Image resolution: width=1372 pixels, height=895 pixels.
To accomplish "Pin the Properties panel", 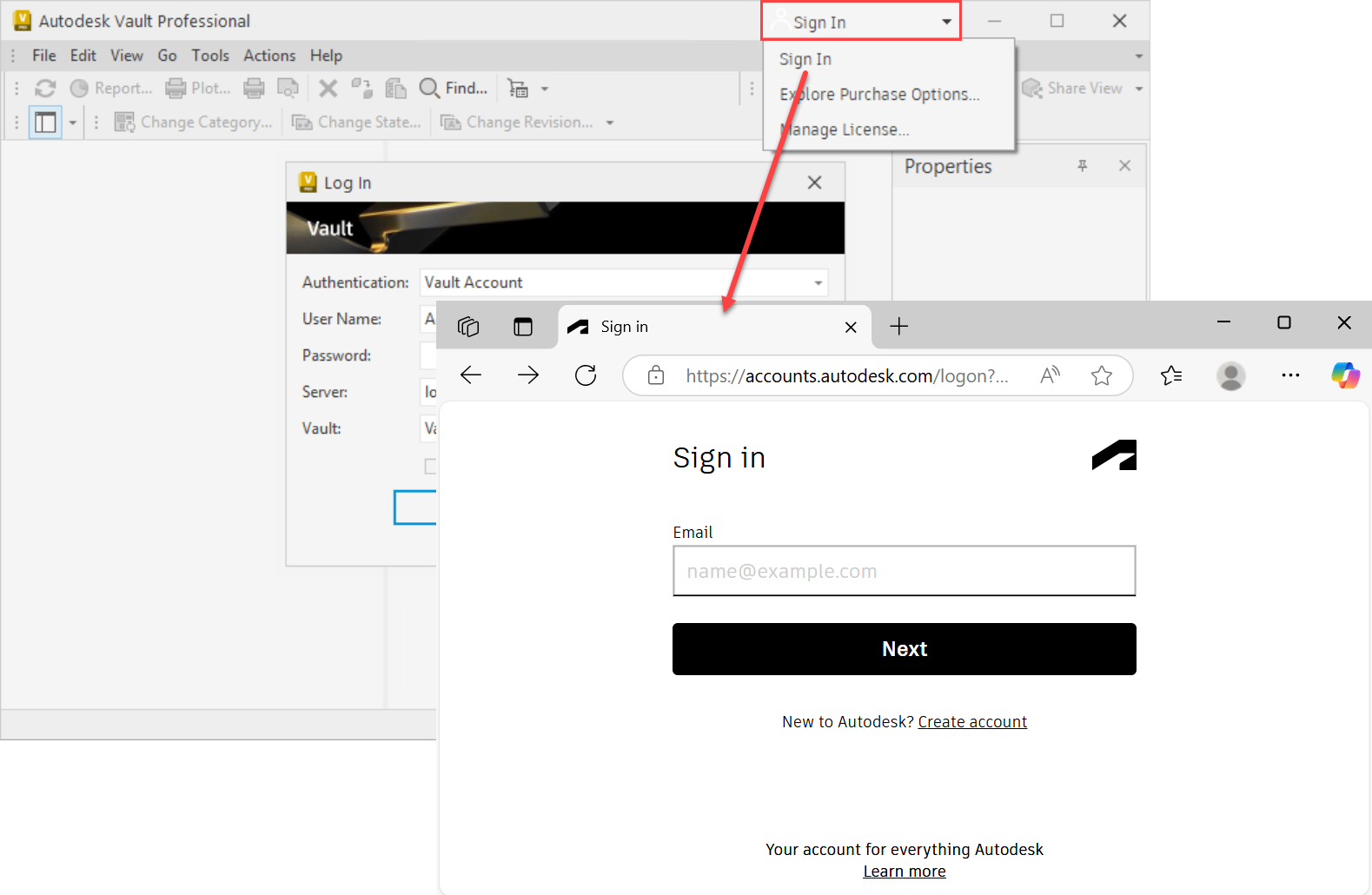I will [1083, 165].
